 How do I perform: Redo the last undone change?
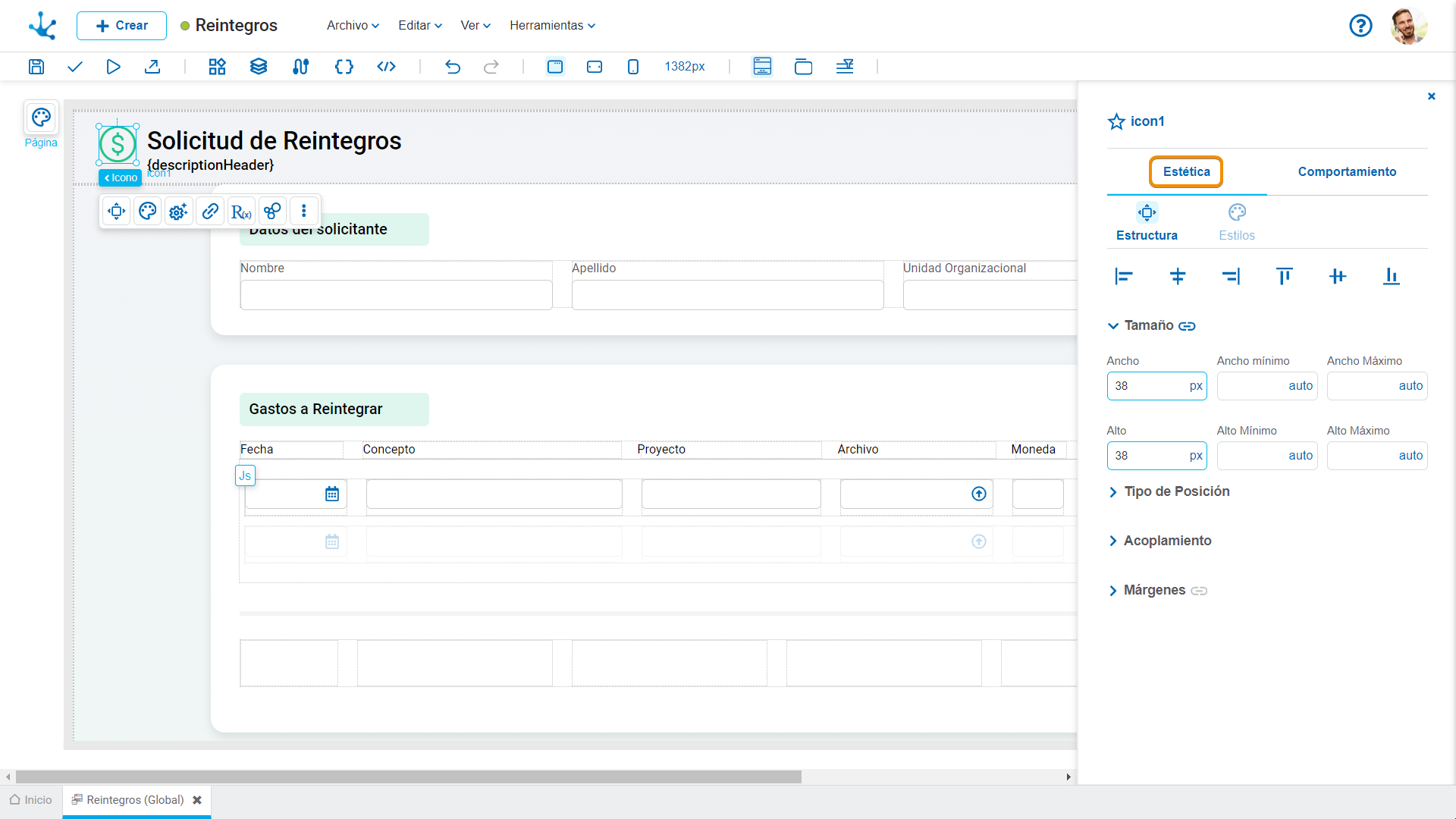[491, 67]
